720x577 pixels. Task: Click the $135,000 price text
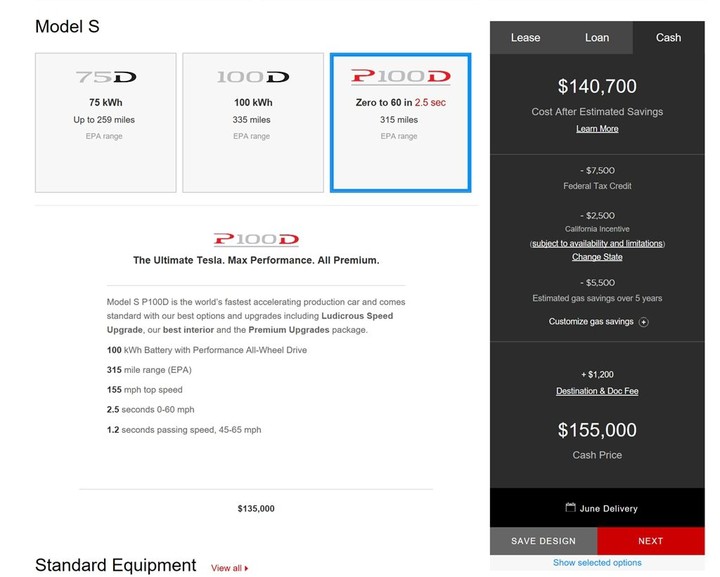click(256, 509)
